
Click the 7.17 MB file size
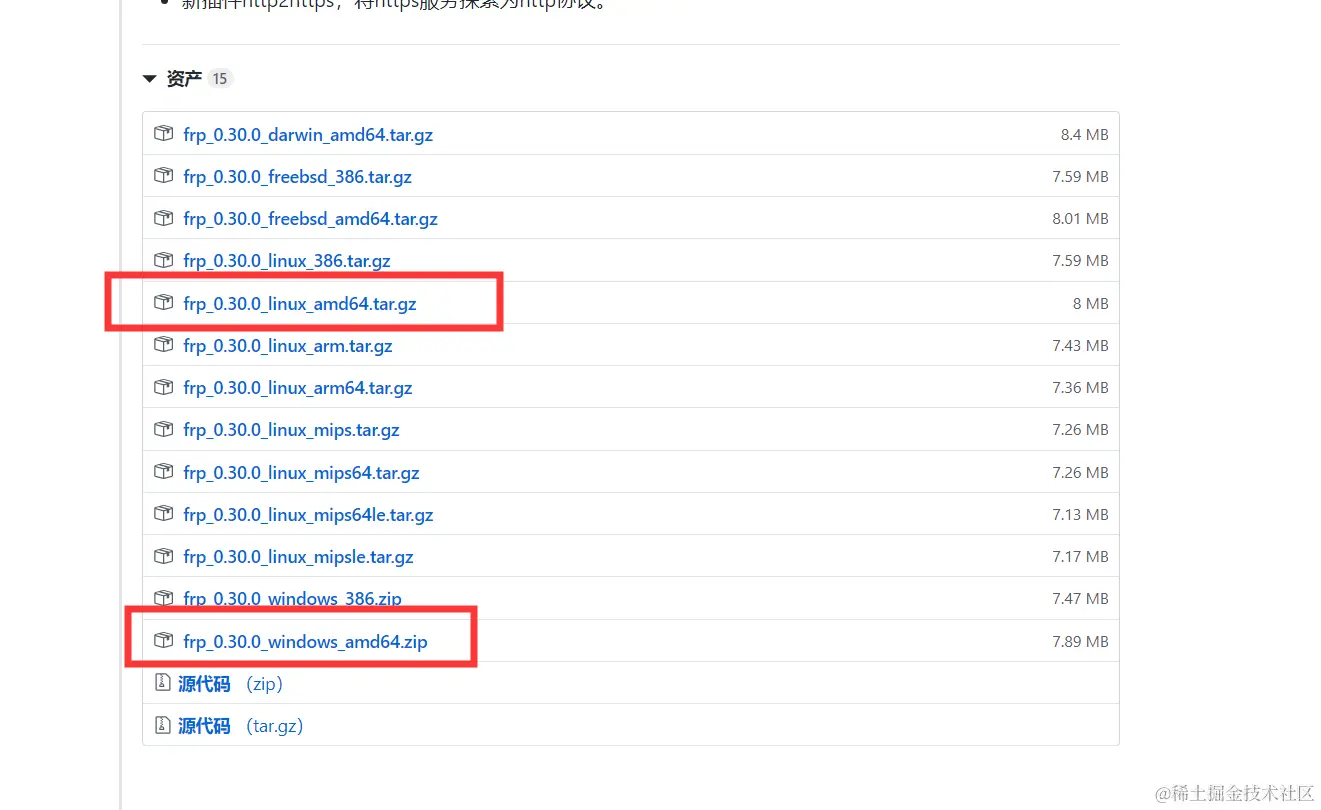pos(1081,557)
